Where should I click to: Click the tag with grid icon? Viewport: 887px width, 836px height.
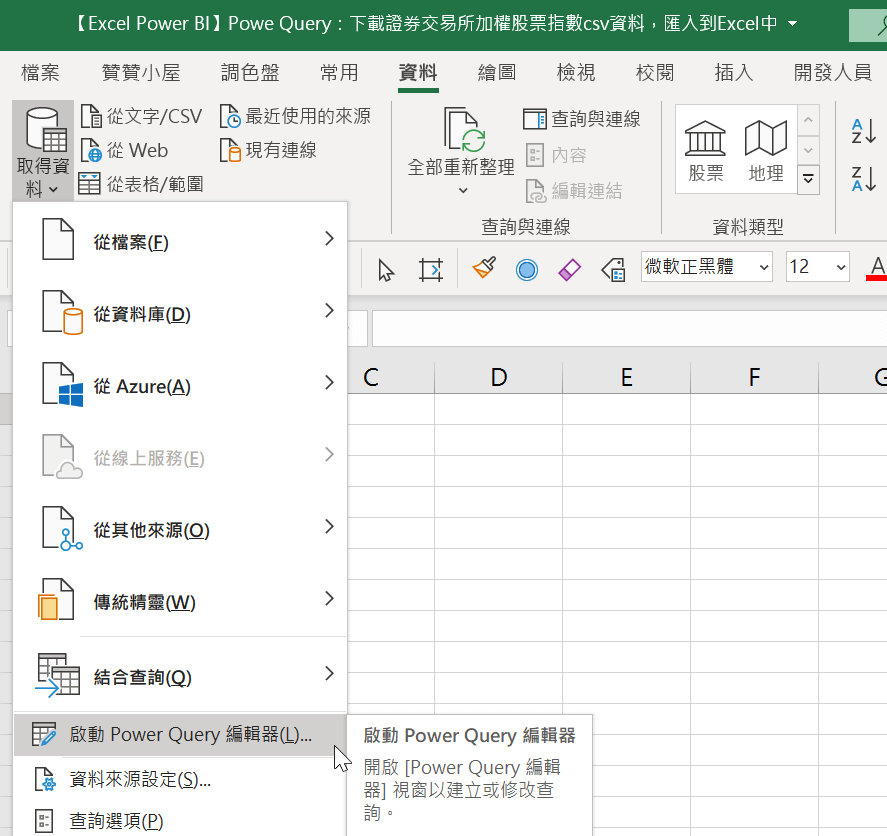coord(614,270)
